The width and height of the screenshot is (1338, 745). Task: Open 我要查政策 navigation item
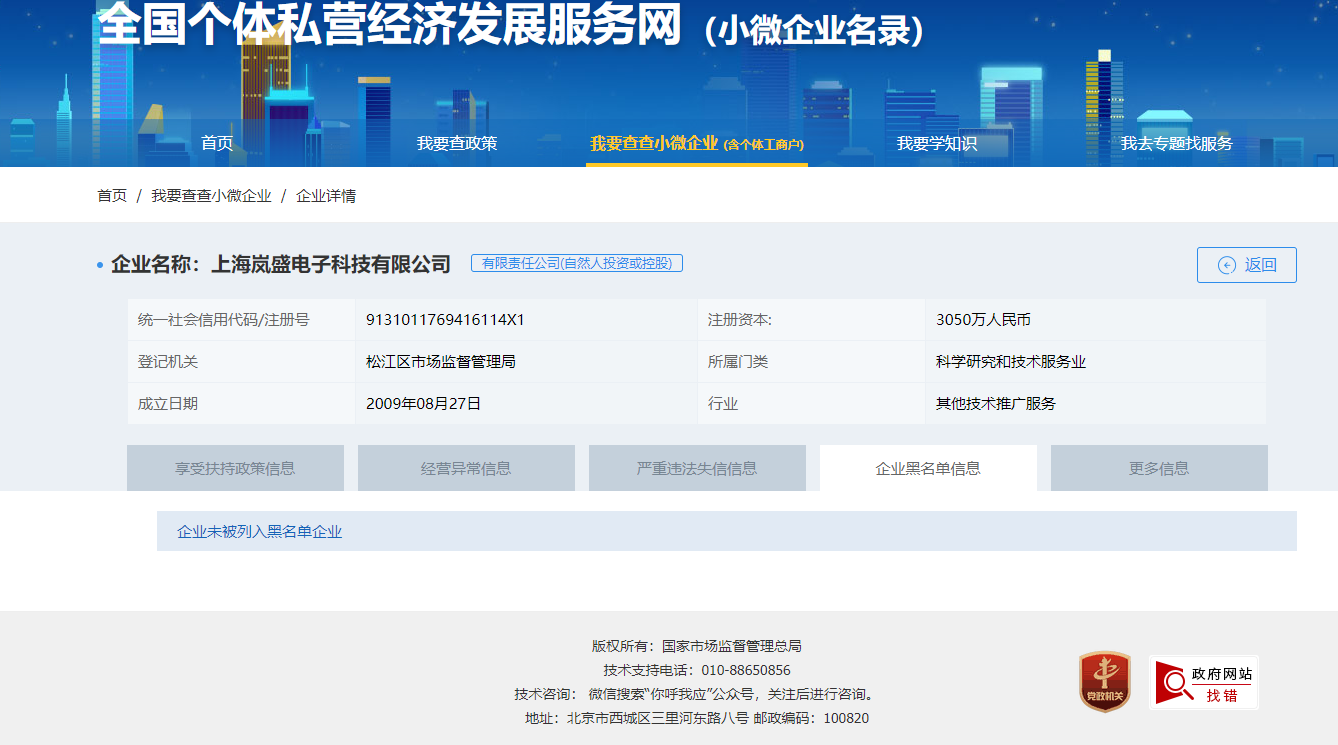coord(457,143)
